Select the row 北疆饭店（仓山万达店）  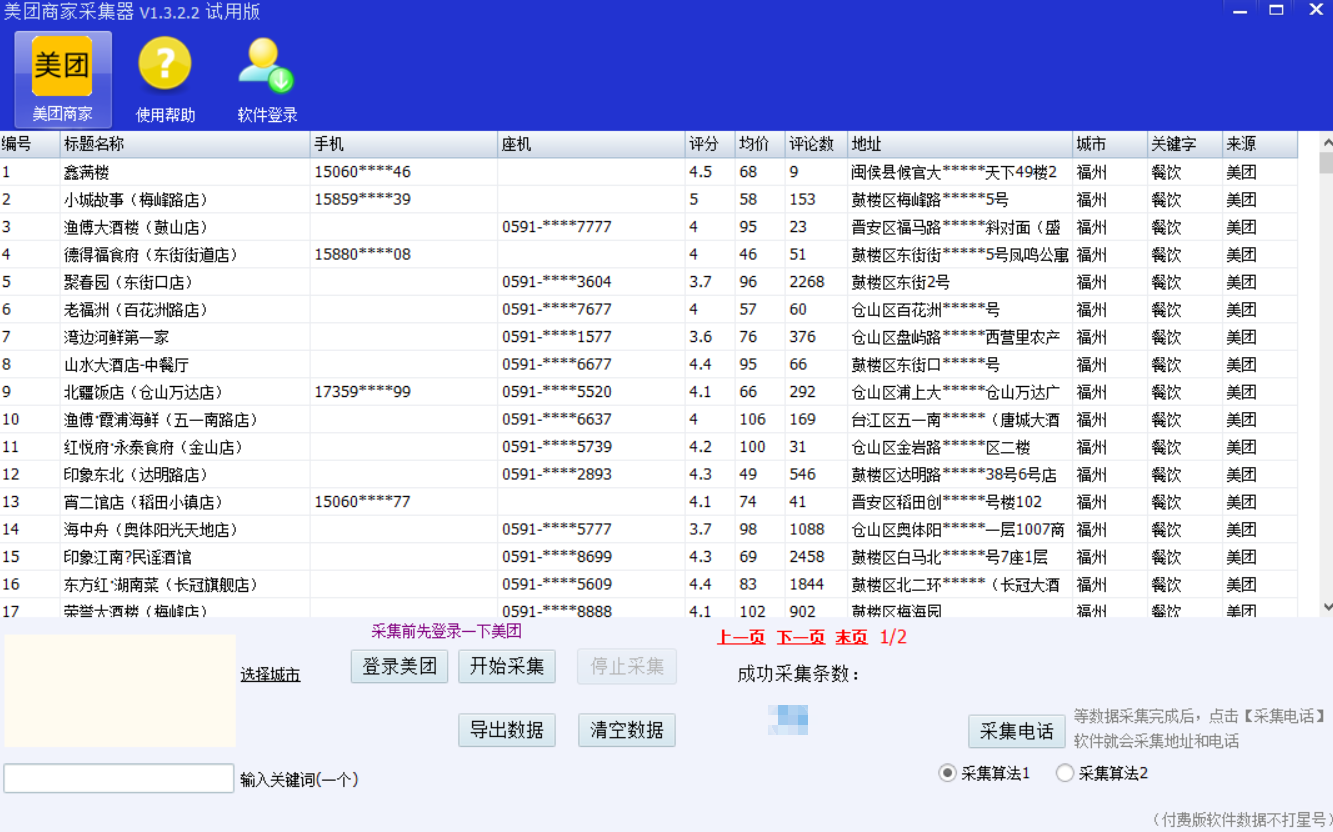pyautogui.click(x=649, y=392)
